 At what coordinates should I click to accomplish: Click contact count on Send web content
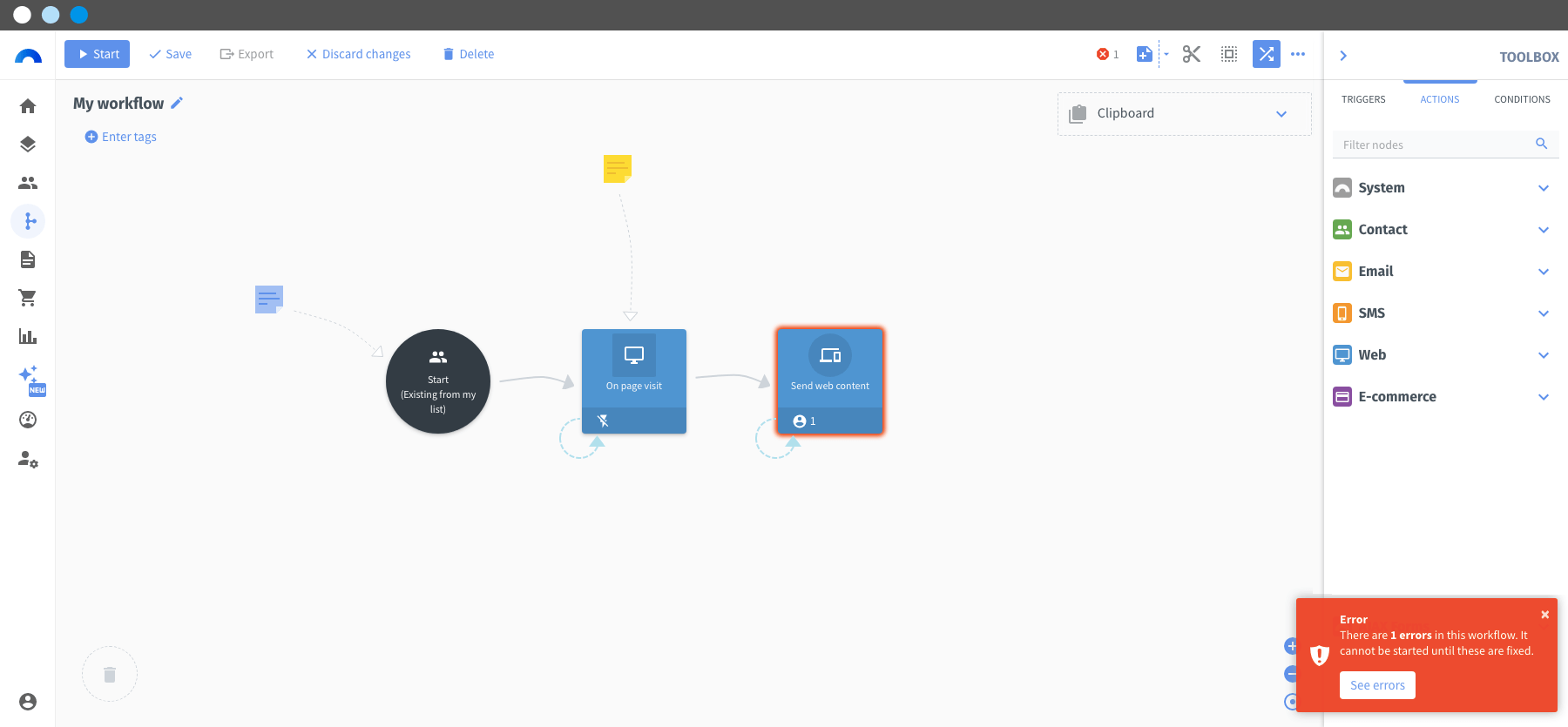tap(805, 421)
